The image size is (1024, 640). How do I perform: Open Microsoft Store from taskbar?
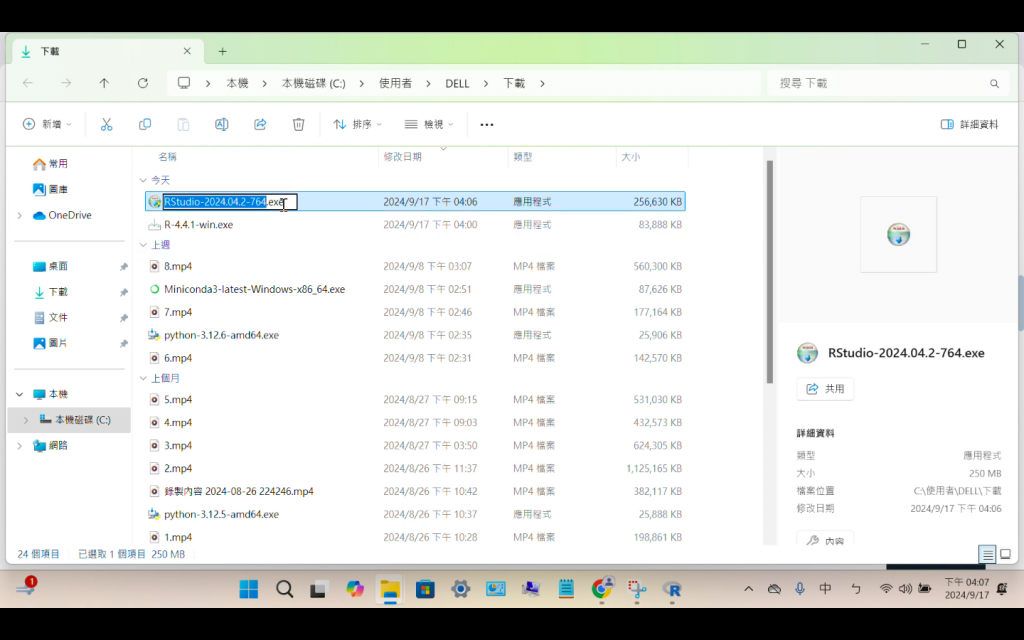point(425,589)
